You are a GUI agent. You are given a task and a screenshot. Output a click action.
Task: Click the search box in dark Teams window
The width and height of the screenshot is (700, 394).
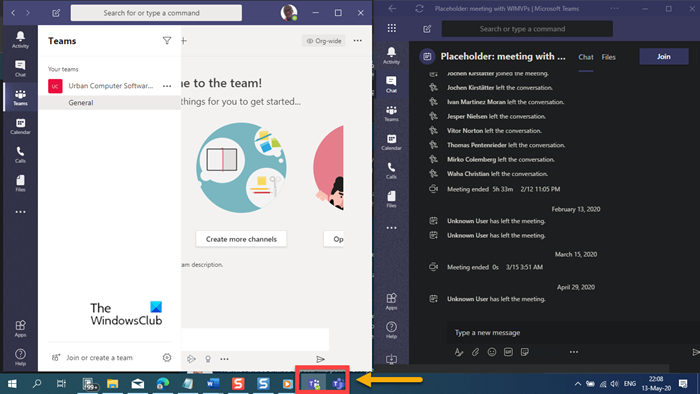527,29
